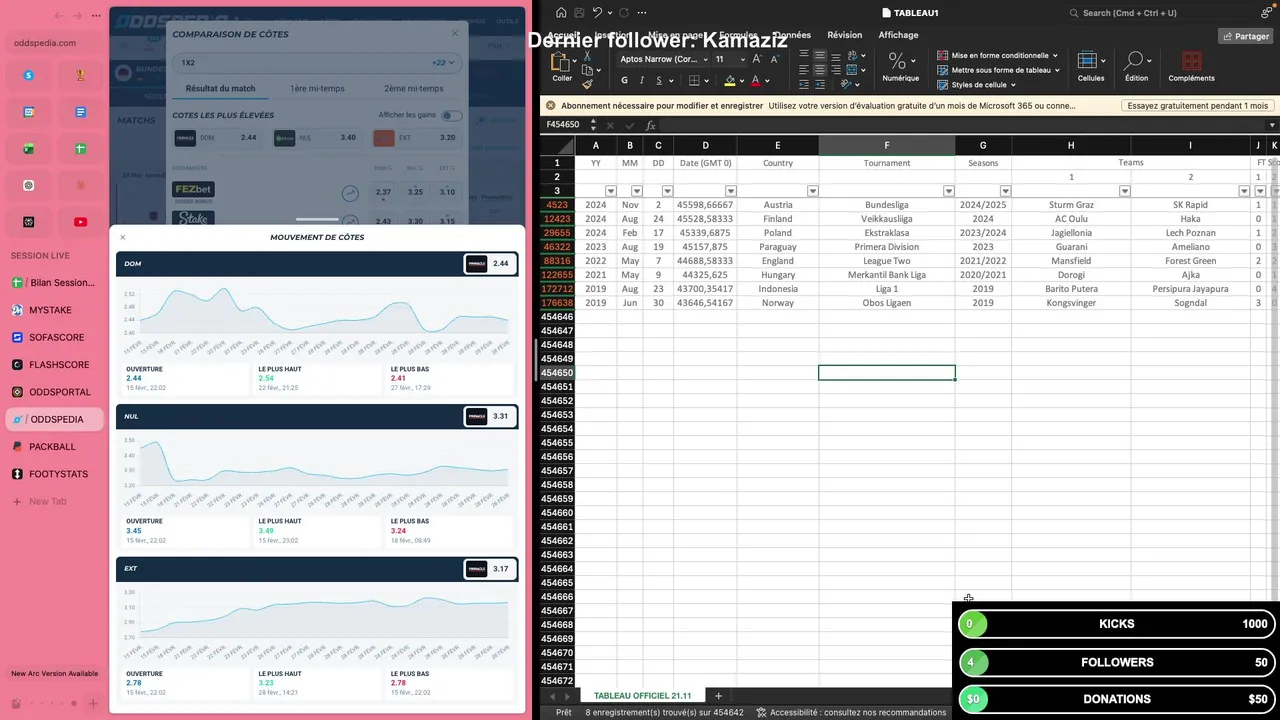This screenshot has height=720, width=1280.
Task: Open Excel quick access more options
Action: 643,13
